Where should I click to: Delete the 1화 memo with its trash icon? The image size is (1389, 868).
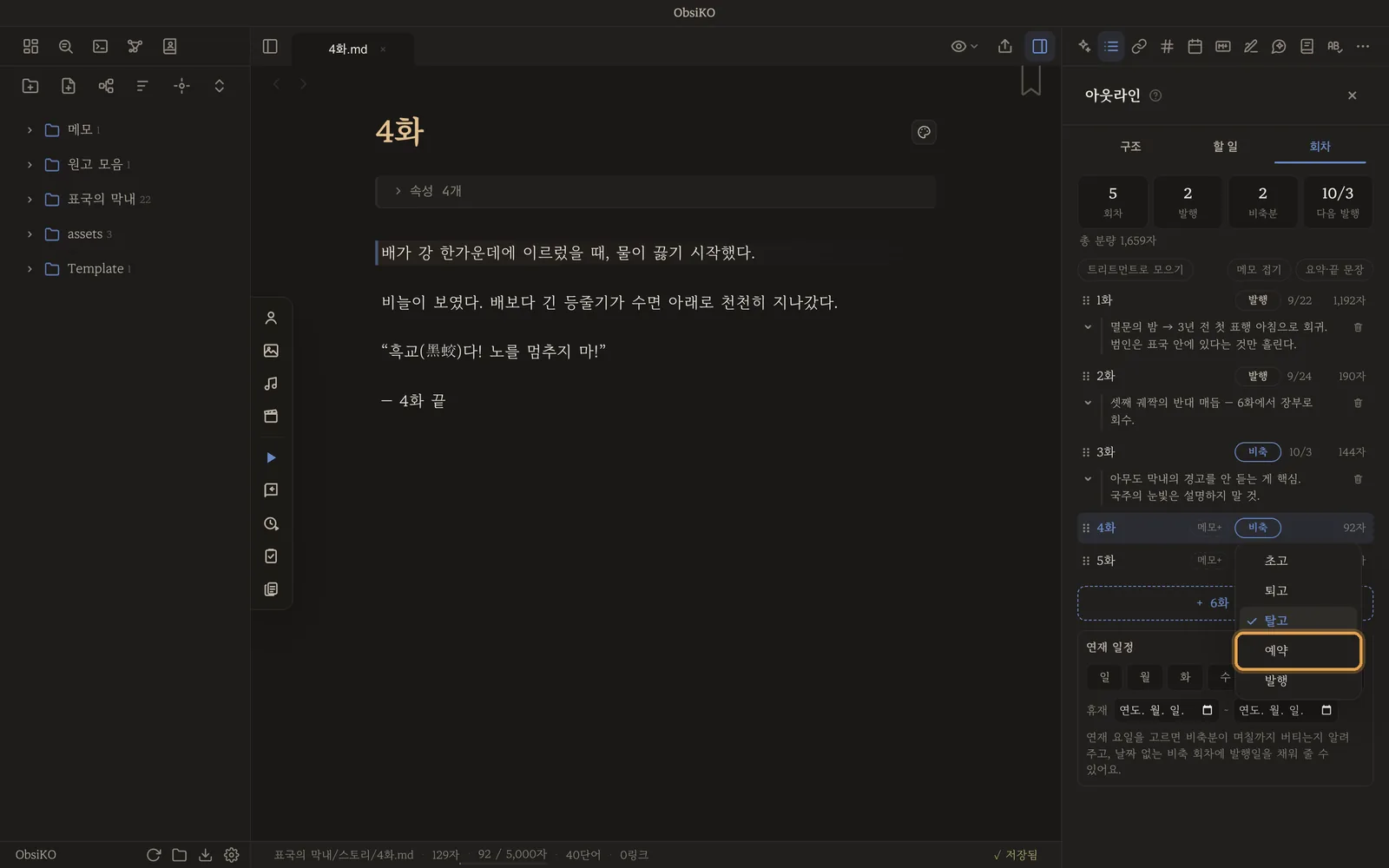coord(1358,327)
